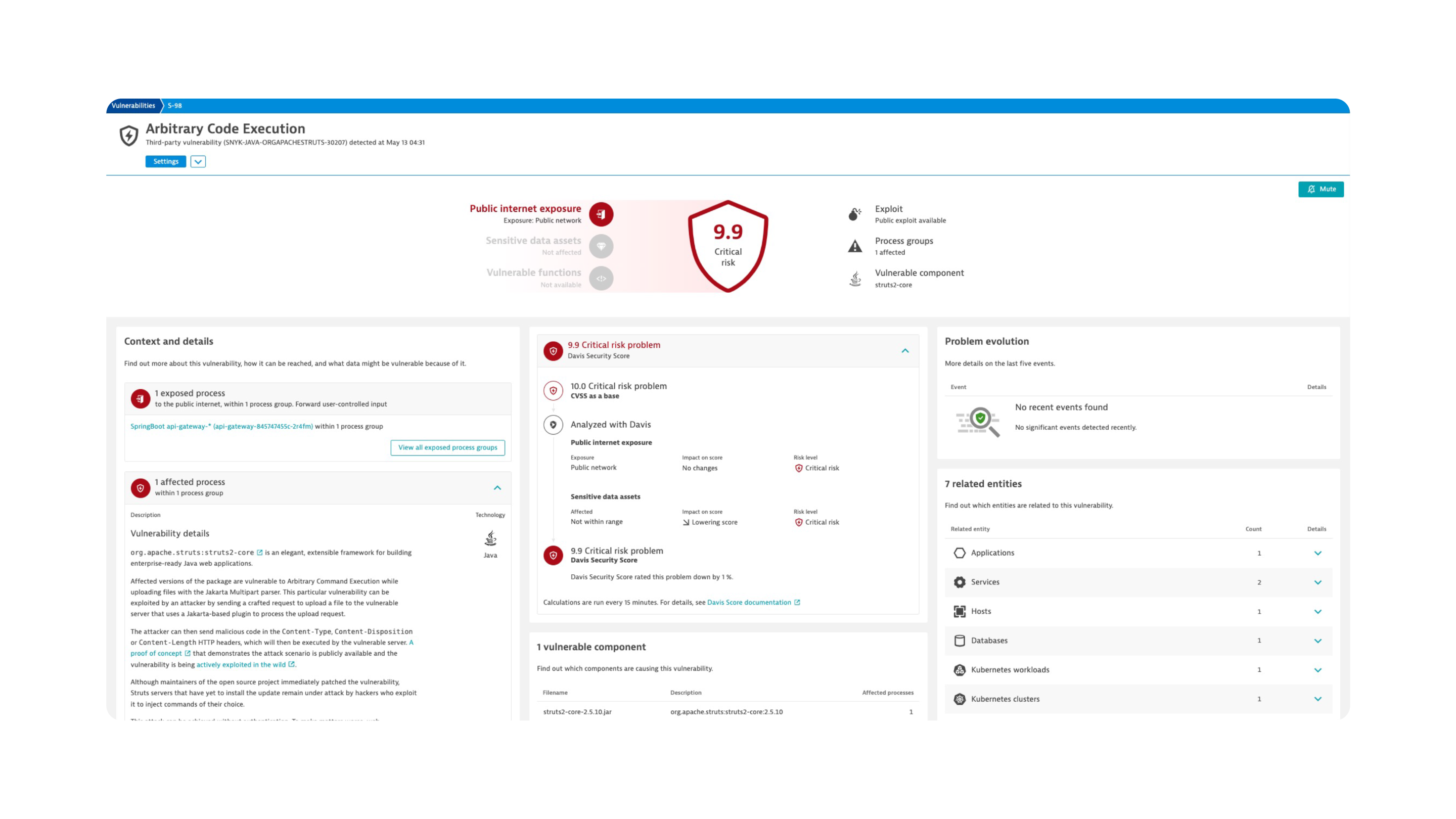Click the Davis Security Score header shield icon

tap(553, 350)
